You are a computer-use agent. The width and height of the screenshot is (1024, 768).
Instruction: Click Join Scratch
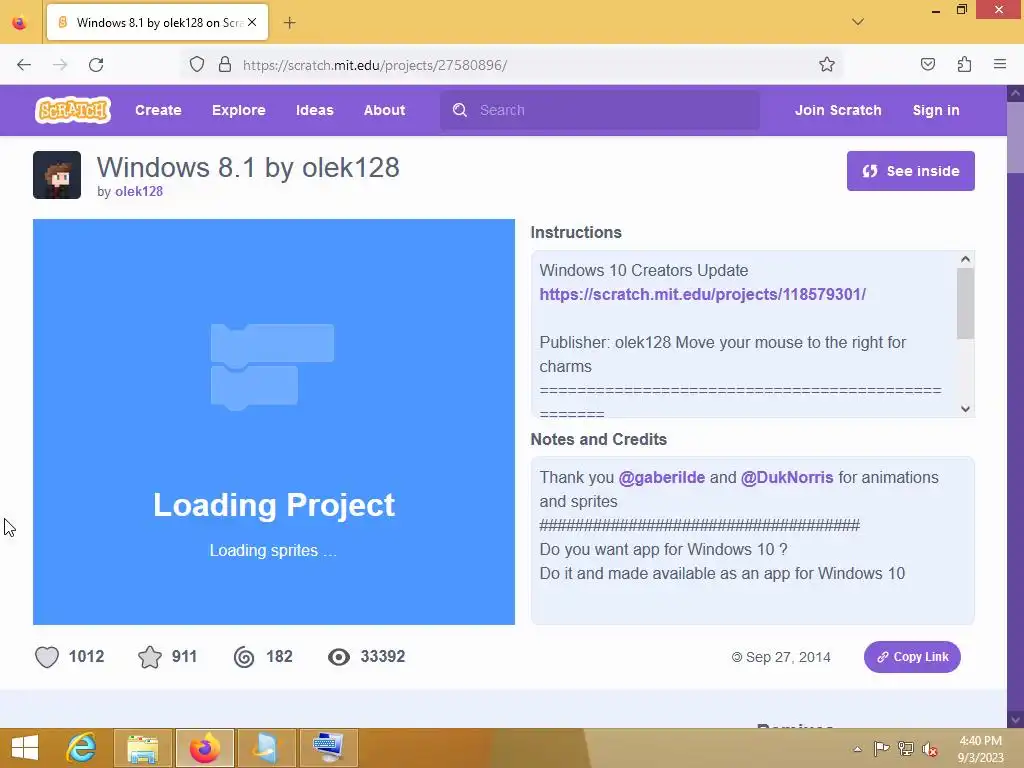pos(838,110)
